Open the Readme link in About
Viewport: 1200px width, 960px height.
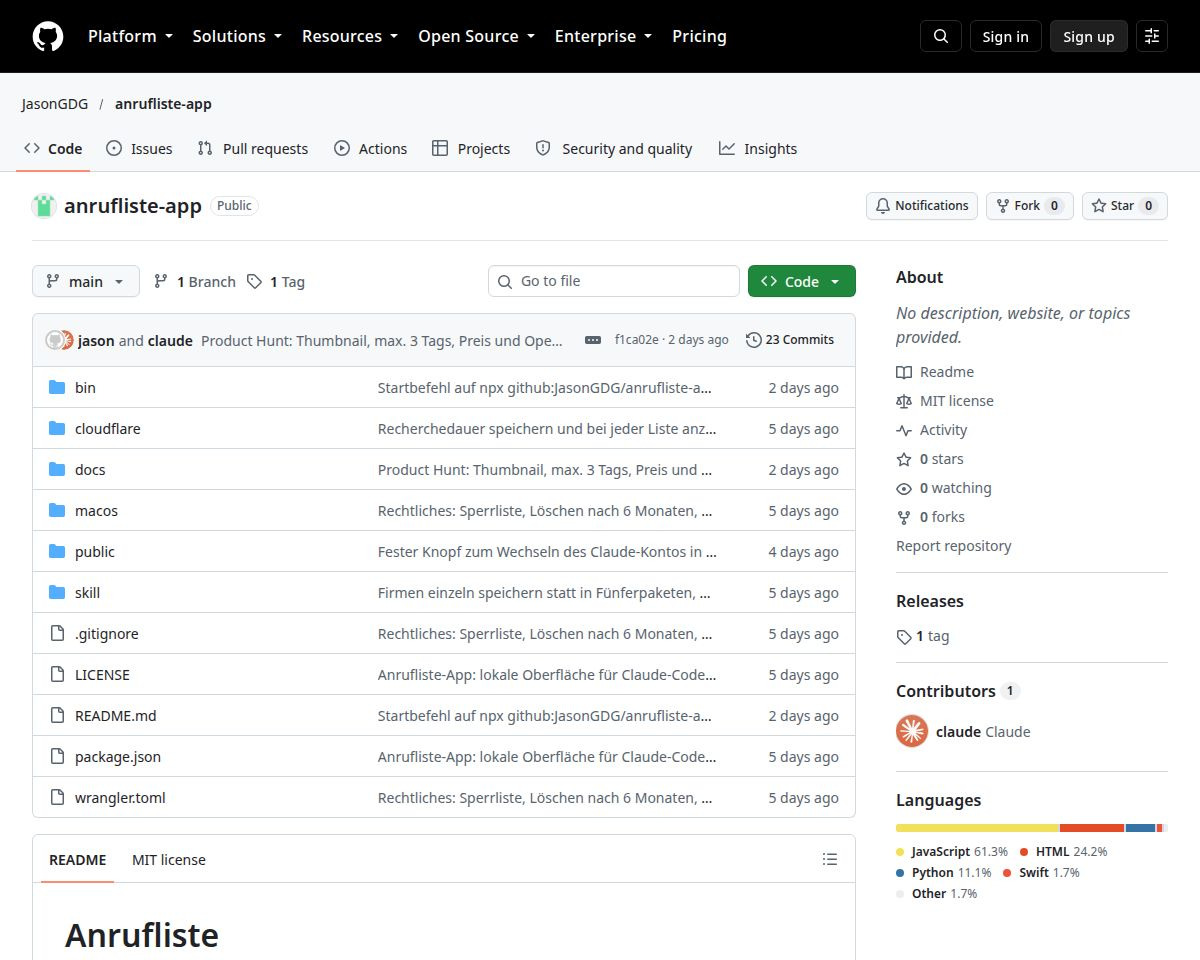(x=935, y=372)
